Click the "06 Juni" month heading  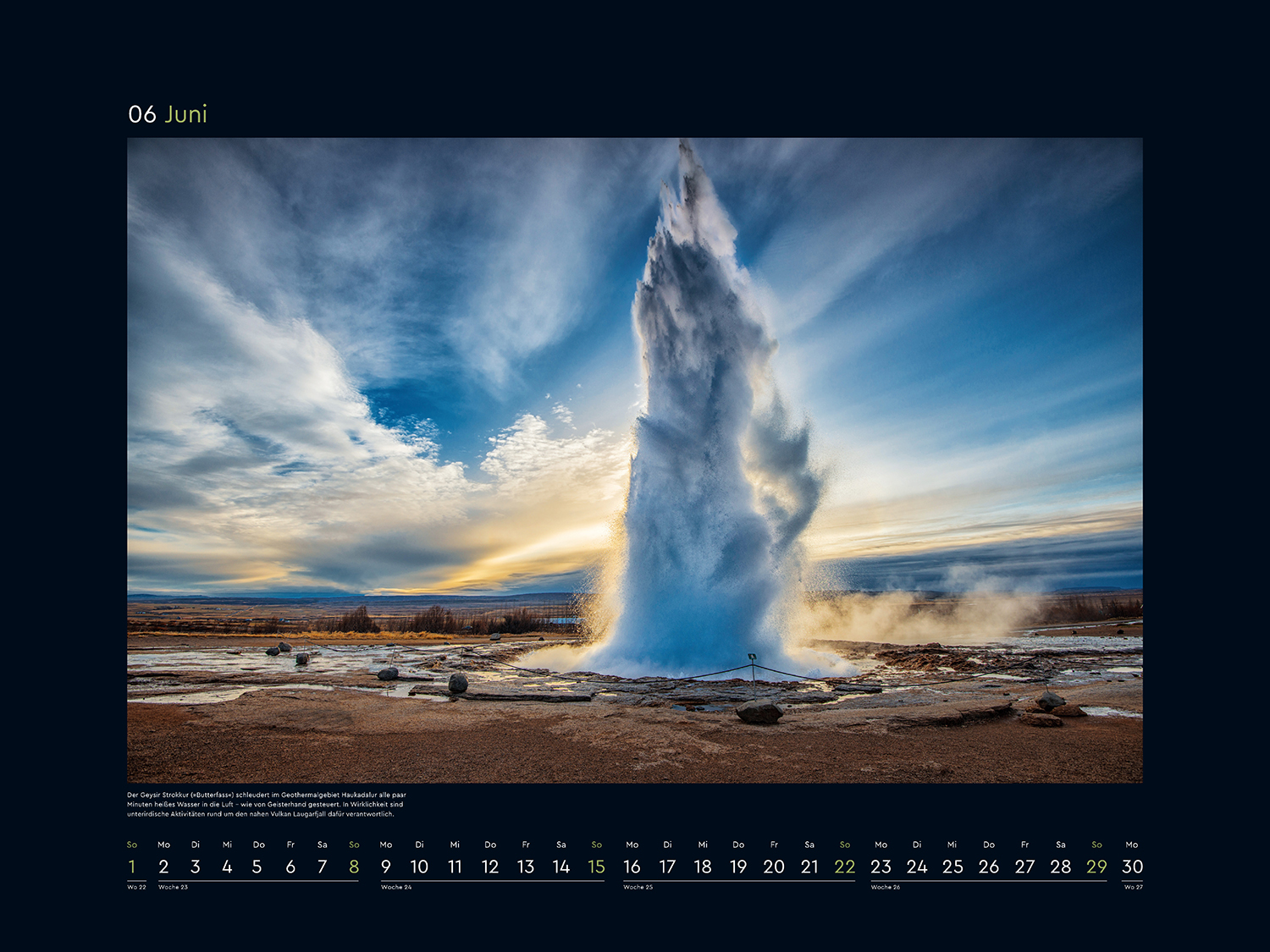click(168, 114)
